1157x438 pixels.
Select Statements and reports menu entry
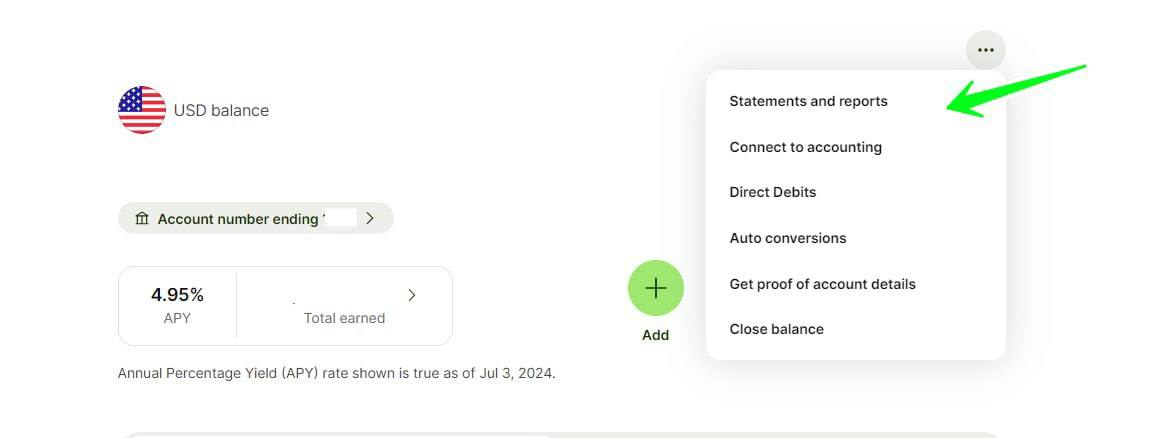pyautogui.click(x=808, y=102)
